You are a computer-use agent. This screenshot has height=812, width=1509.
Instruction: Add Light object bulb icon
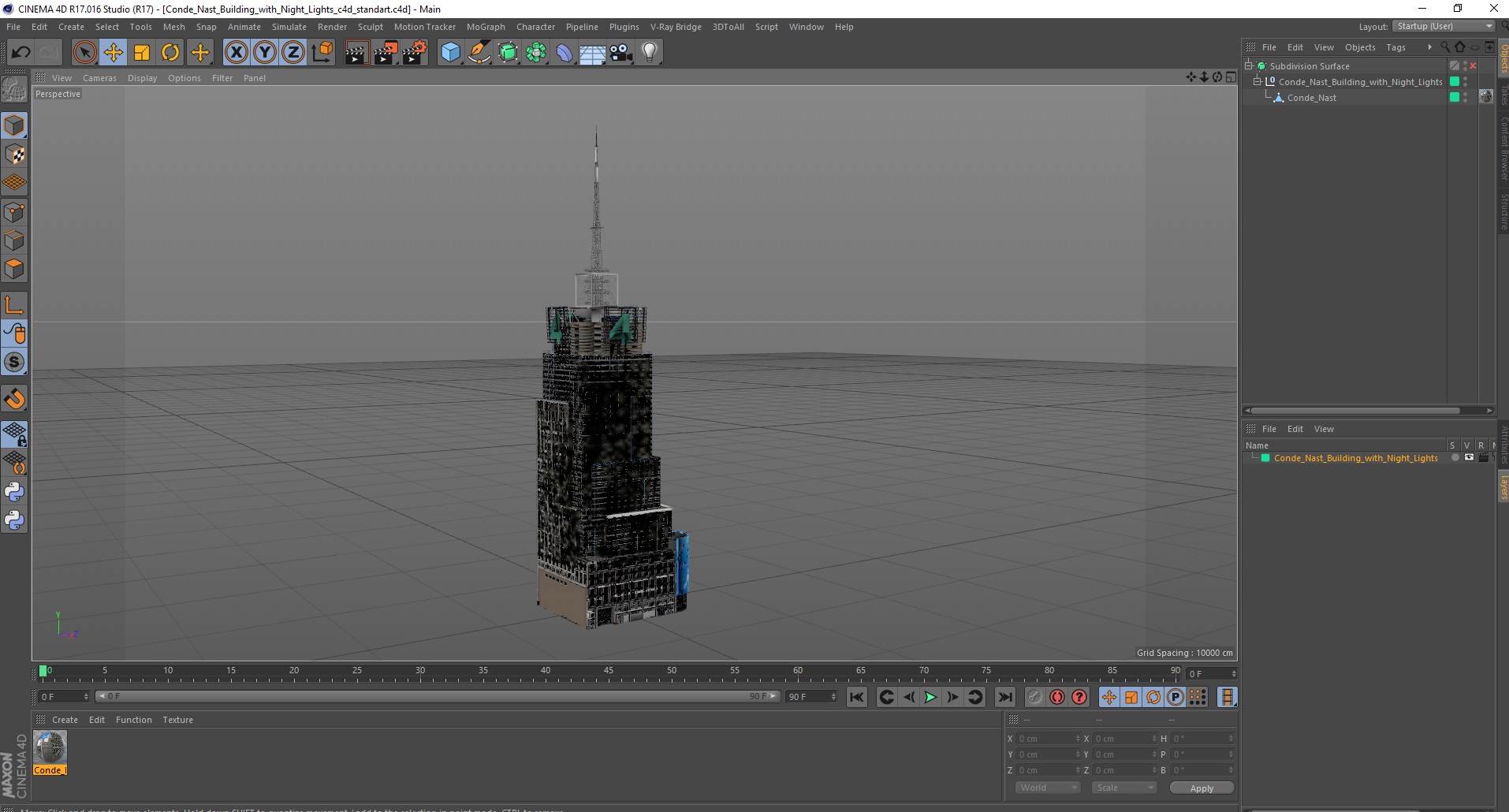coord(650,53)
